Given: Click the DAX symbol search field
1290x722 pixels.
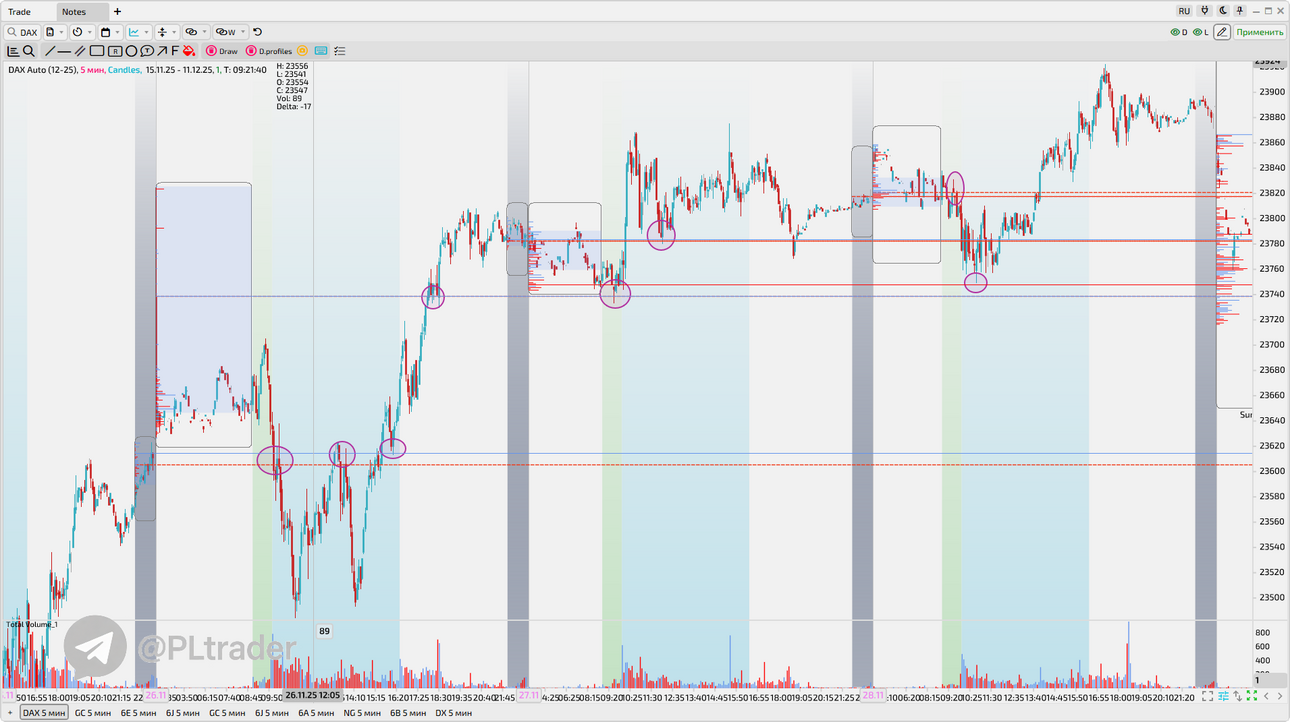Looking at the screenshot, I should [23, 32].
